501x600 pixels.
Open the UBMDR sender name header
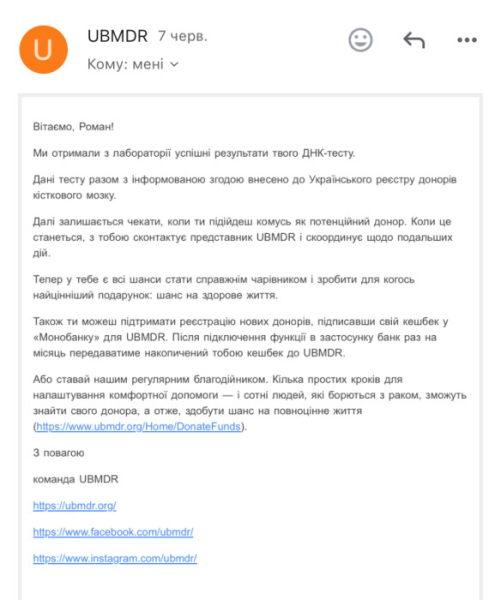click(117, 36)
